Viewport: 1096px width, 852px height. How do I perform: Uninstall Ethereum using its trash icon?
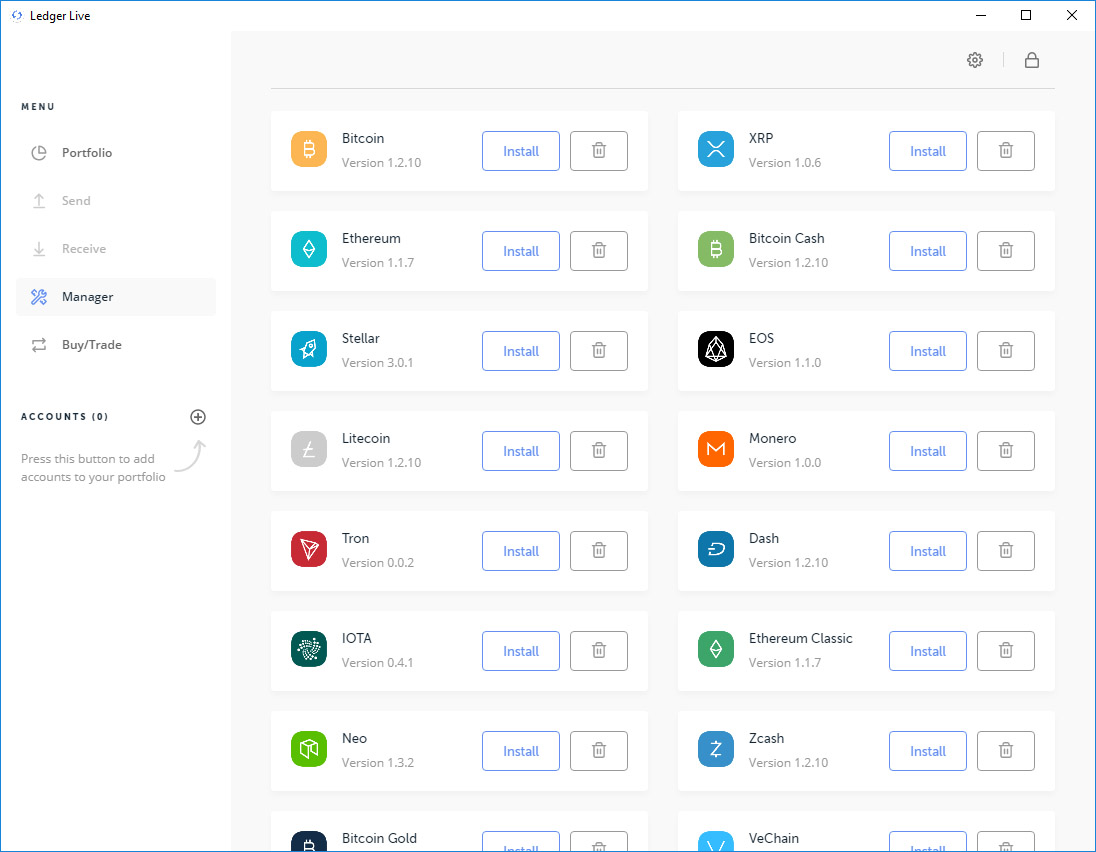click(599, 251)
